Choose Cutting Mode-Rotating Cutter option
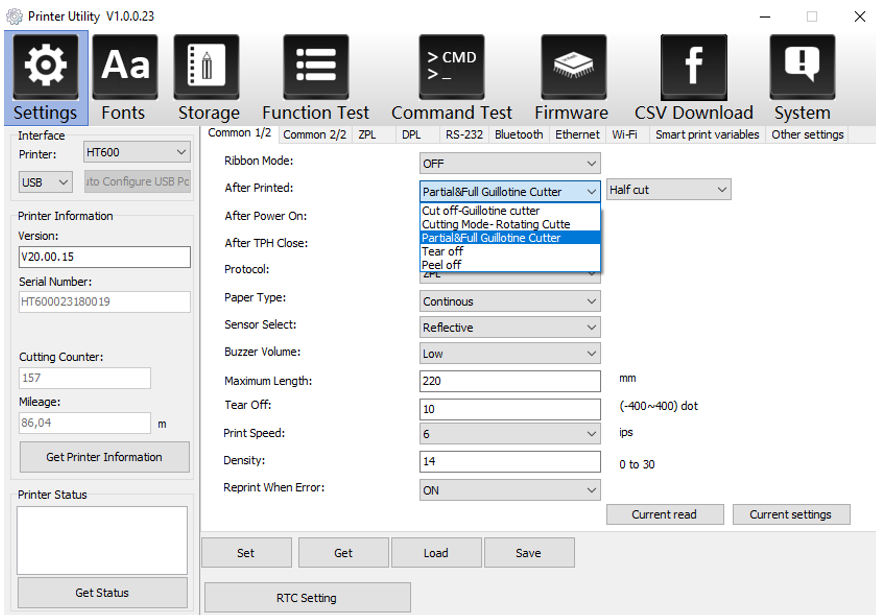876x615 pixels. 510,224
